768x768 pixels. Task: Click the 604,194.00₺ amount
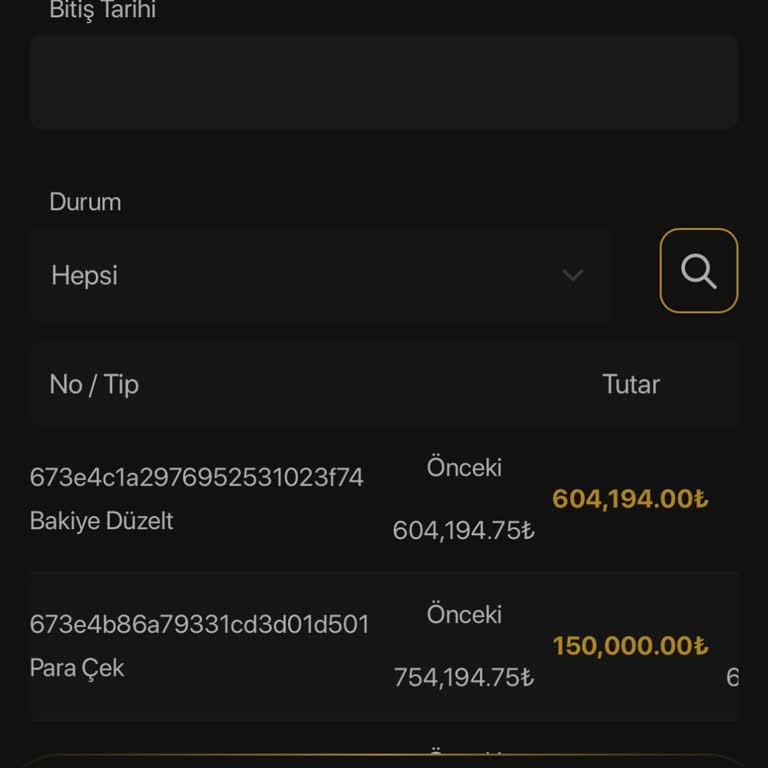pos(630,499)
